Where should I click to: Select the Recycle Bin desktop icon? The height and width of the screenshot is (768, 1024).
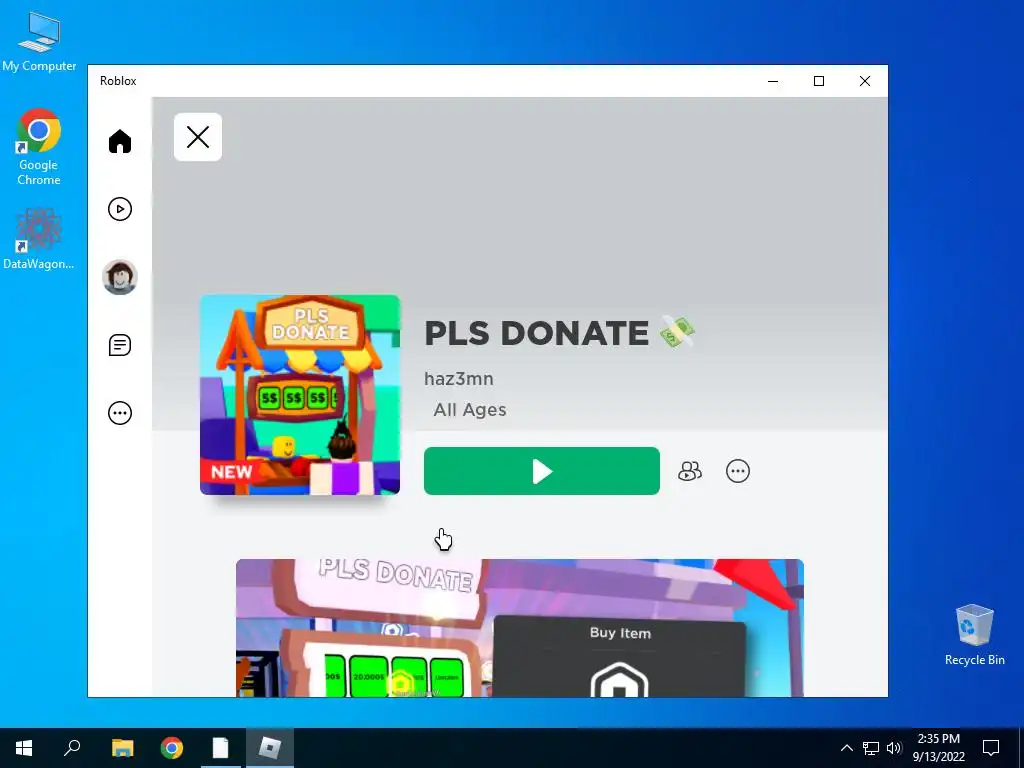click(x=974, y=635)
